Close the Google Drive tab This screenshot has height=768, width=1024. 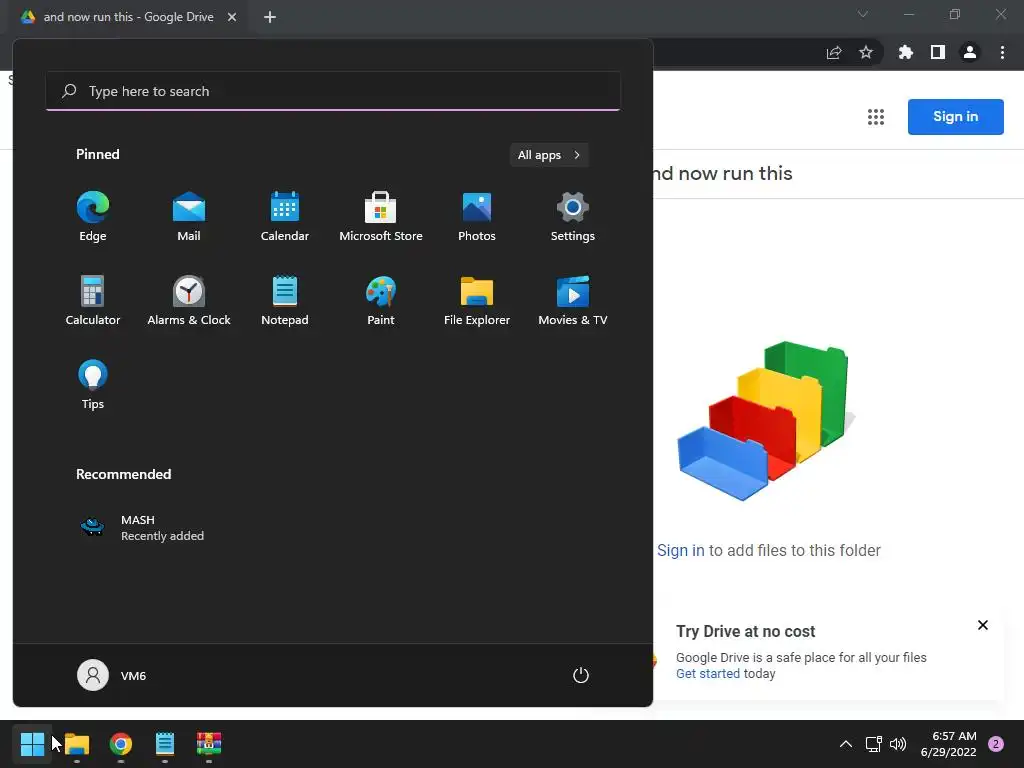(x=232, y=17)
